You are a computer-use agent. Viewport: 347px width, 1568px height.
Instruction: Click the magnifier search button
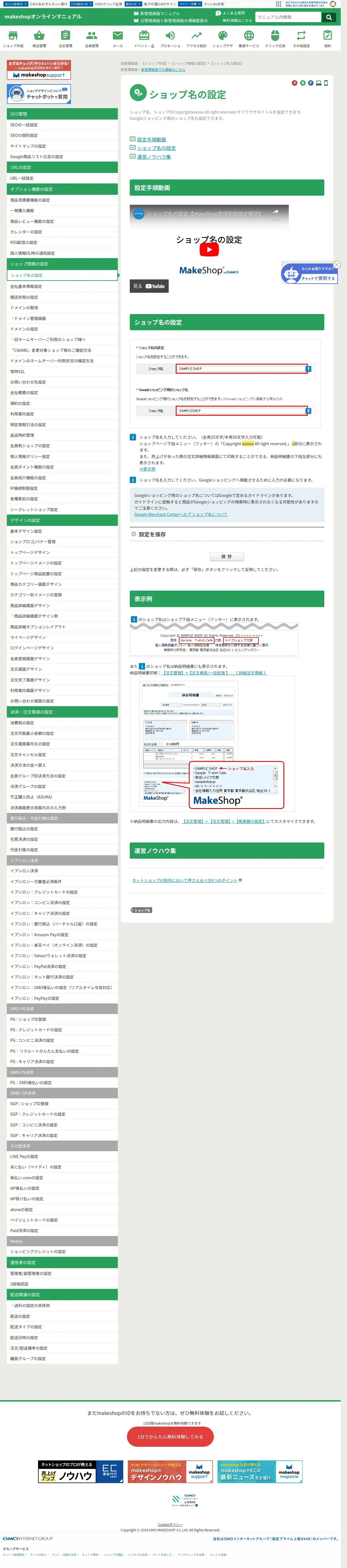[x=329, y=17]
